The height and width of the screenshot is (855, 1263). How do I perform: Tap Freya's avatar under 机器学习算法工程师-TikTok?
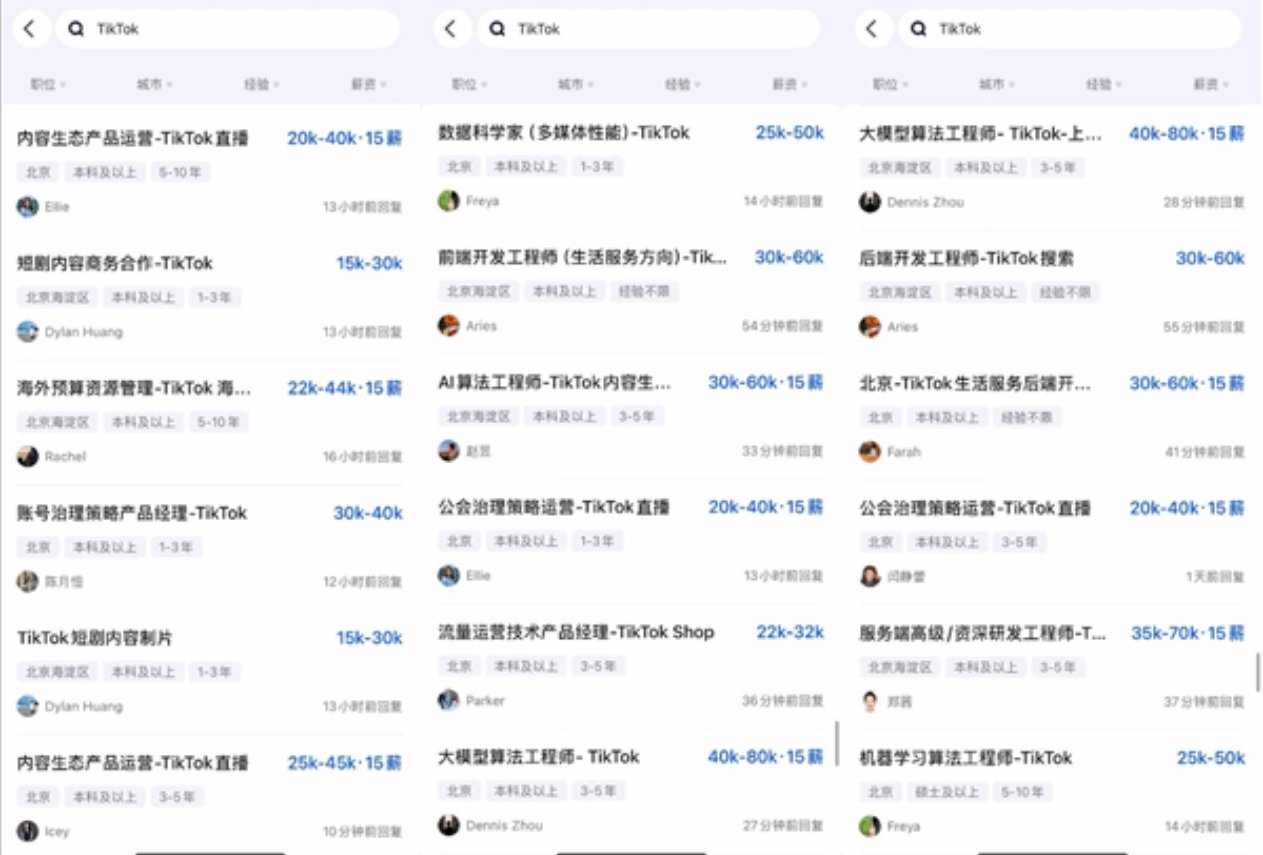click(870, 826)
